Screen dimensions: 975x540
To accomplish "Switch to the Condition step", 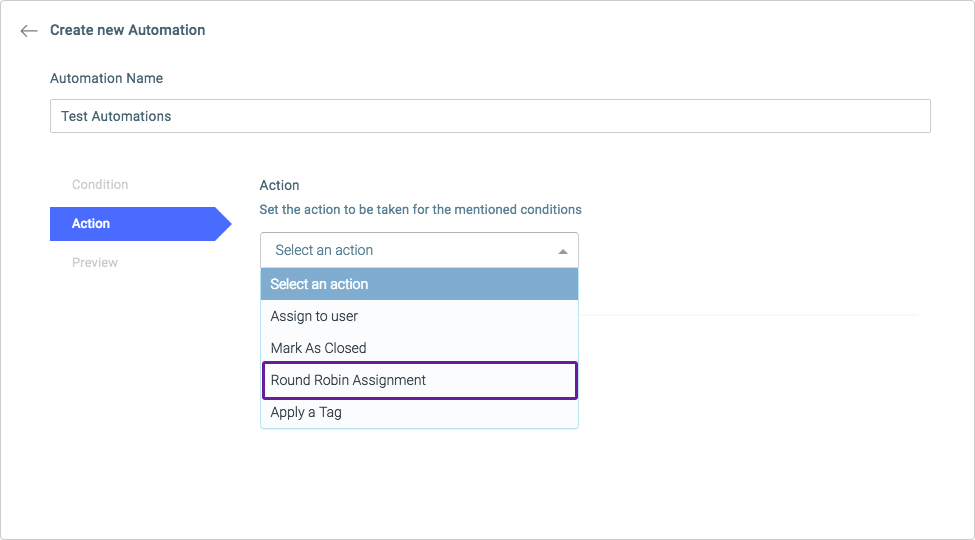I will tap(100, 185).
